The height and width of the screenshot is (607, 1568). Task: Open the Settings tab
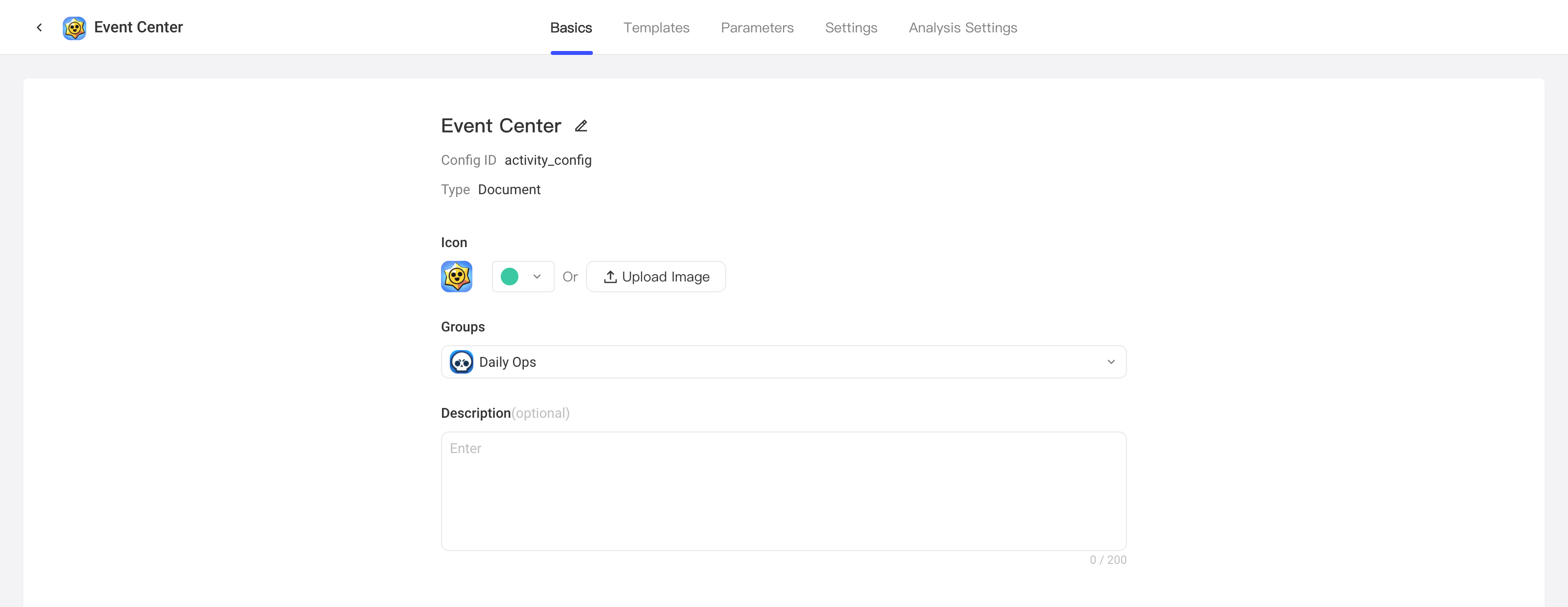pyautogui.click(x=851, y=28)
